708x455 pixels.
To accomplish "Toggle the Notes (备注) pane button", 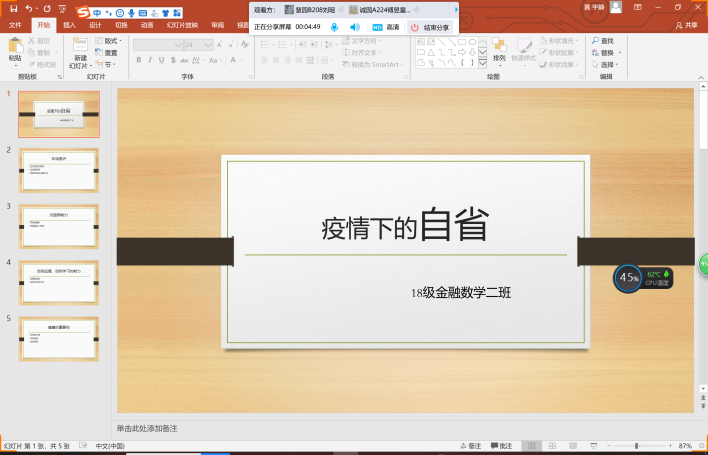I will (470, 445).
